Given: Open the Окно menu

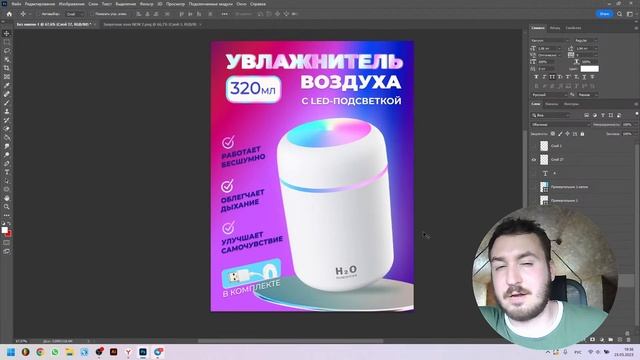Looking at the screenshot, I should (241, 4).
